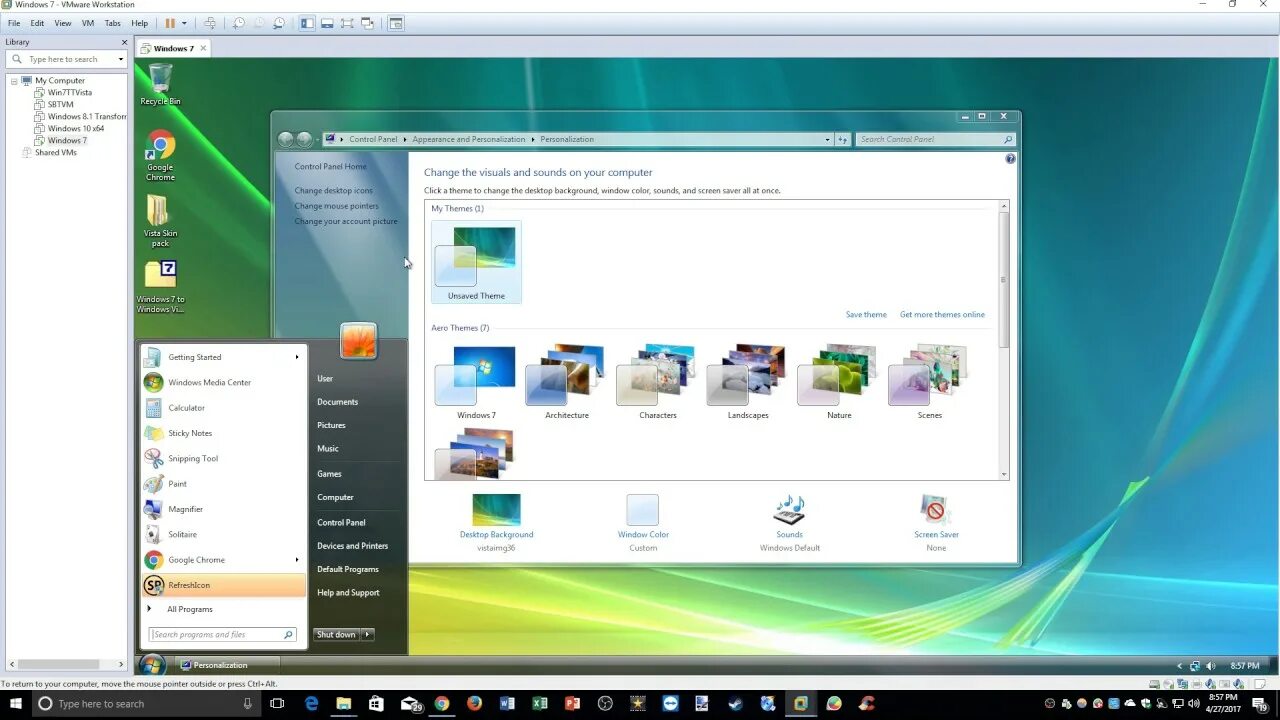Click the Vista Skin pack folder icon
Image resolution: width=1280 pixels, height=720 pixels.
click(160, 221)
